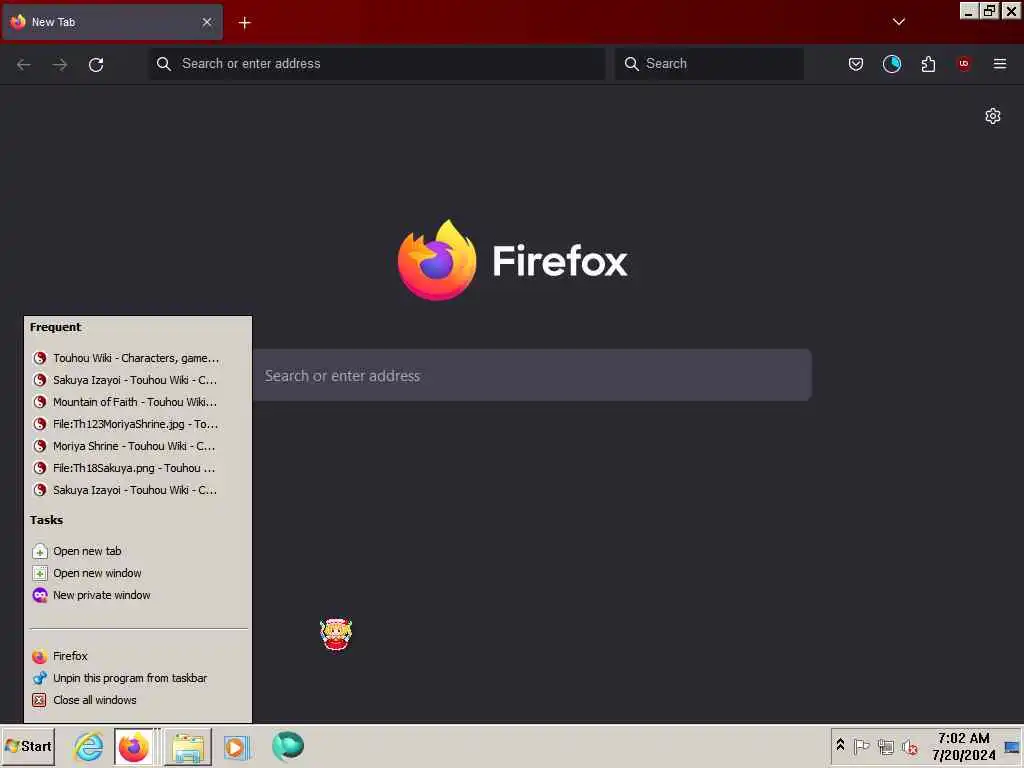The height and width of the screenshot is (768, 1024).
Task: Click the chibi character sprite on page
Action: 336,634
